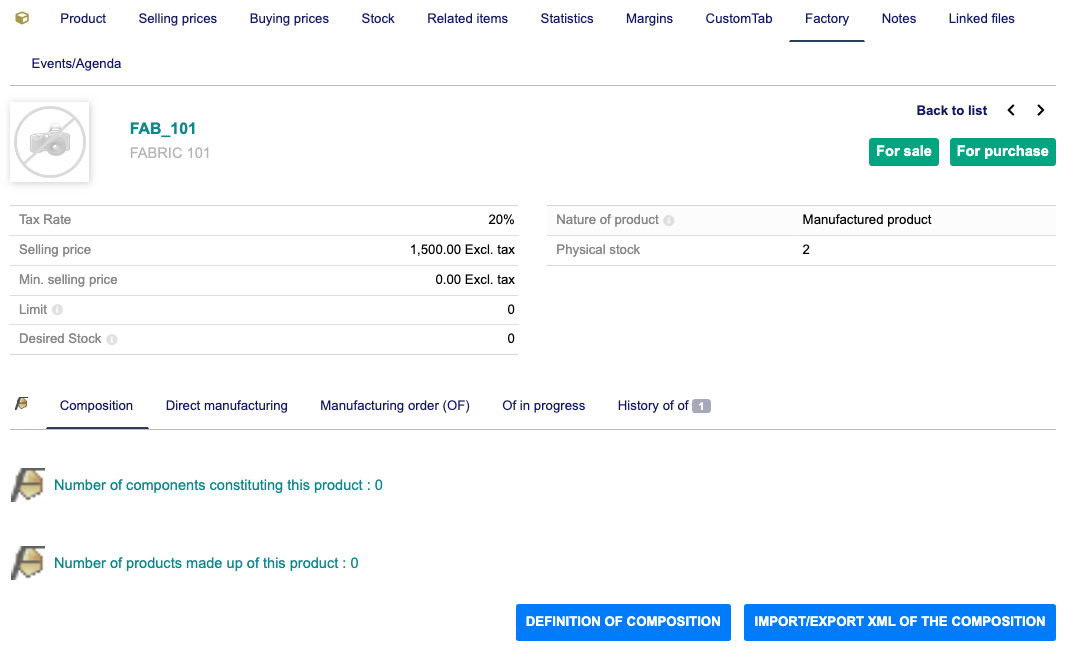Image resolution: width=1066 pixels, height=649 pixels.
Task: Click the product cube icon beside tabs
Action: (x=22, y=19)
